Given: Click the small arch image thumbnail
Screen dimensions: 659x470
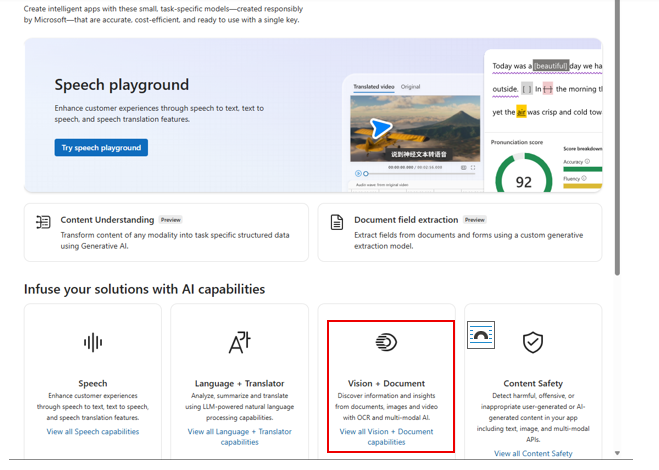Looking at the screenshot, I should [481, 335].
